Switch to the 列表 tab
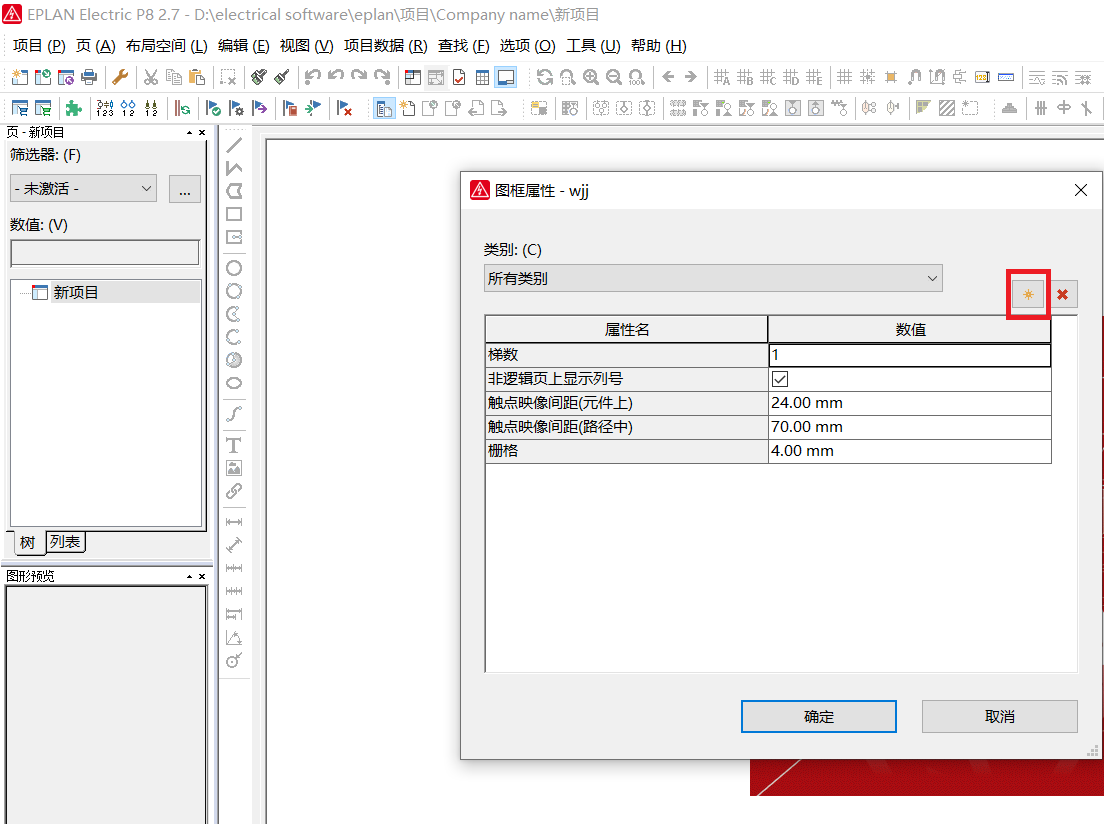Viewport: 1104px width, 824px height. (x=65, y=542)
